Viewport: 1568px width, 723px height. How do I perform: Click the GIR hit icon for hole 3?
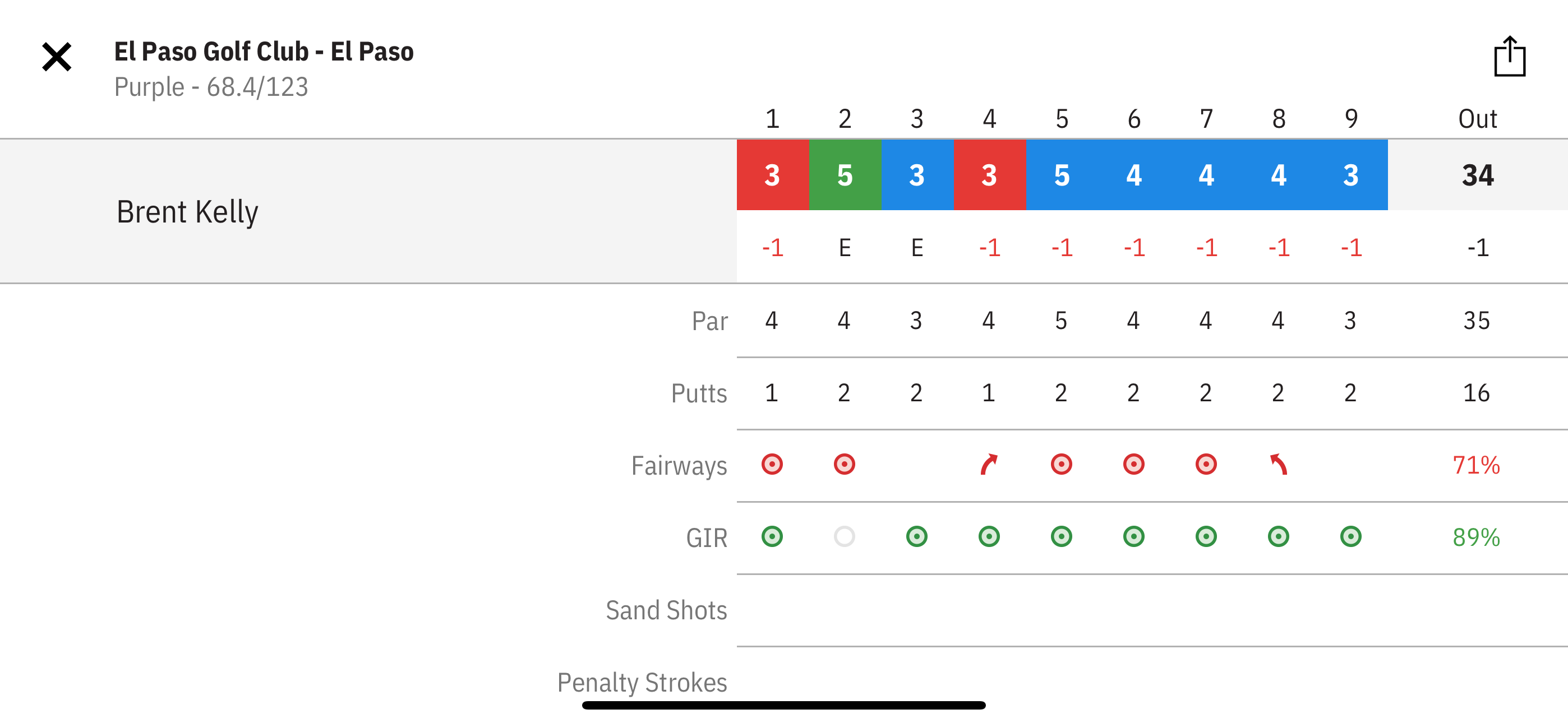click(x=917, y=537)
